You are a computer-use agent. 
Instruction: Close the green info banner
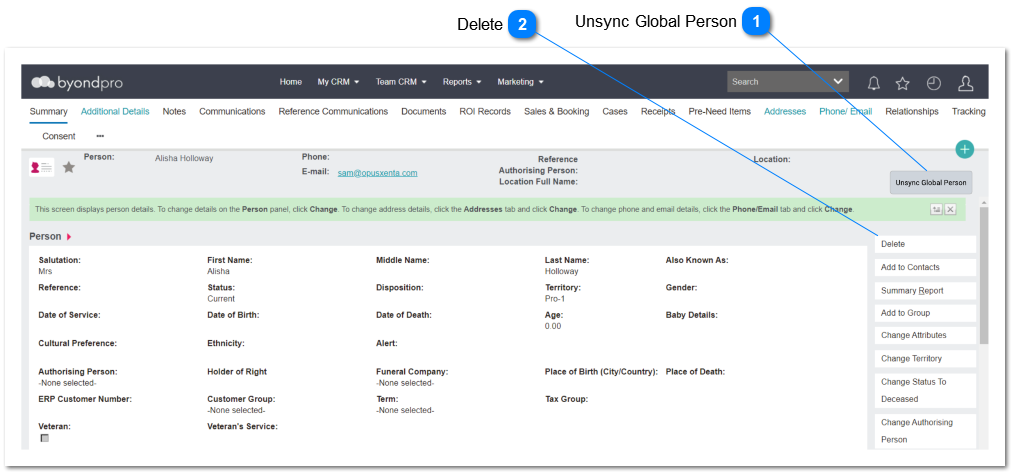pos(950,209)
